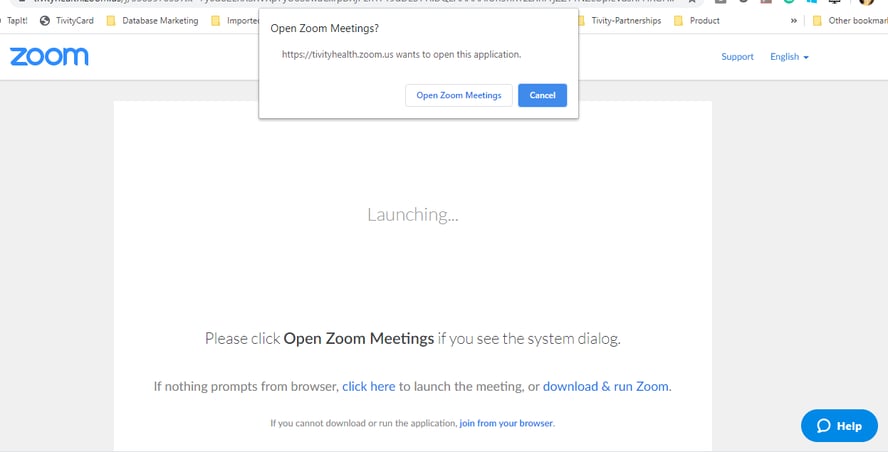Click the Zoom logo
This screenshot has width=888, height=452.
[49, 57]
